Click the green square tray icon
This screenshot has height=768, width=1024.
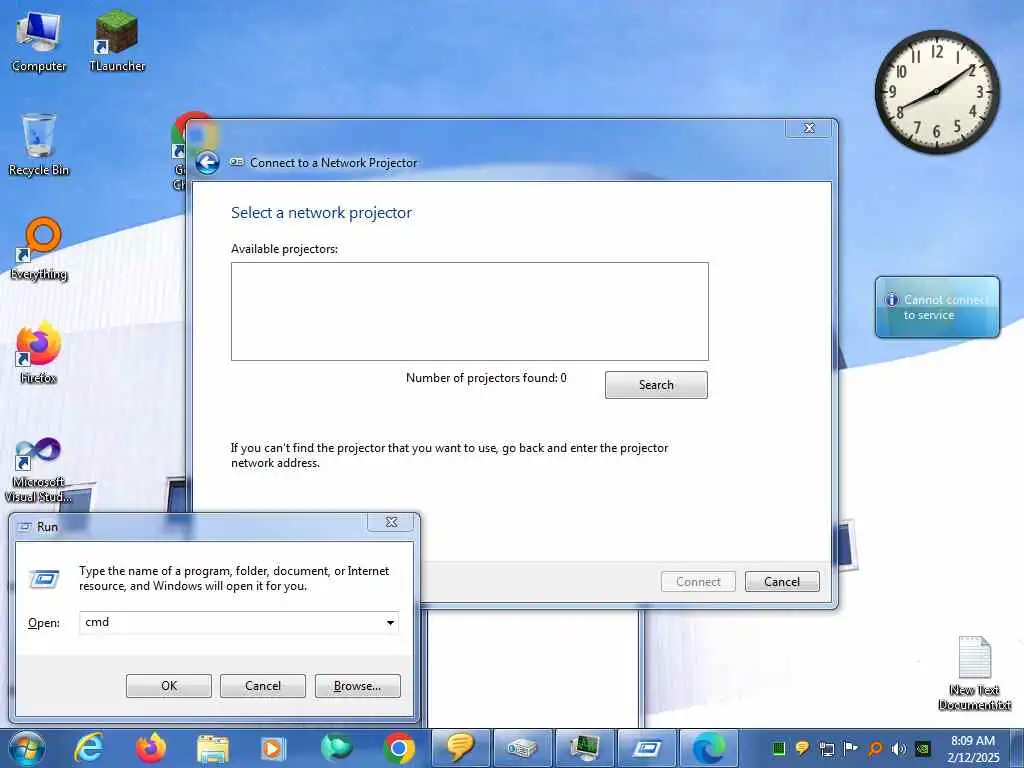coord(778,748)
